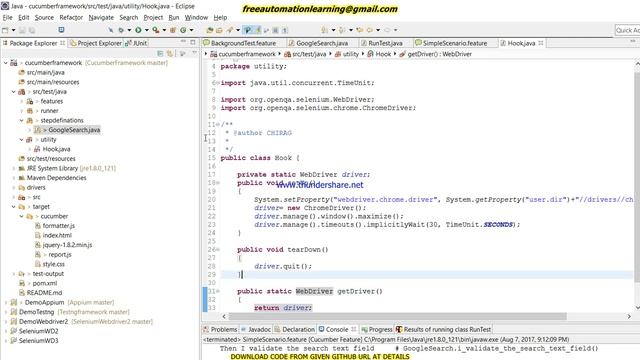Screen dimensions: 640x360
Task: Switch to the Project Explorer tab
Action: 96,43
